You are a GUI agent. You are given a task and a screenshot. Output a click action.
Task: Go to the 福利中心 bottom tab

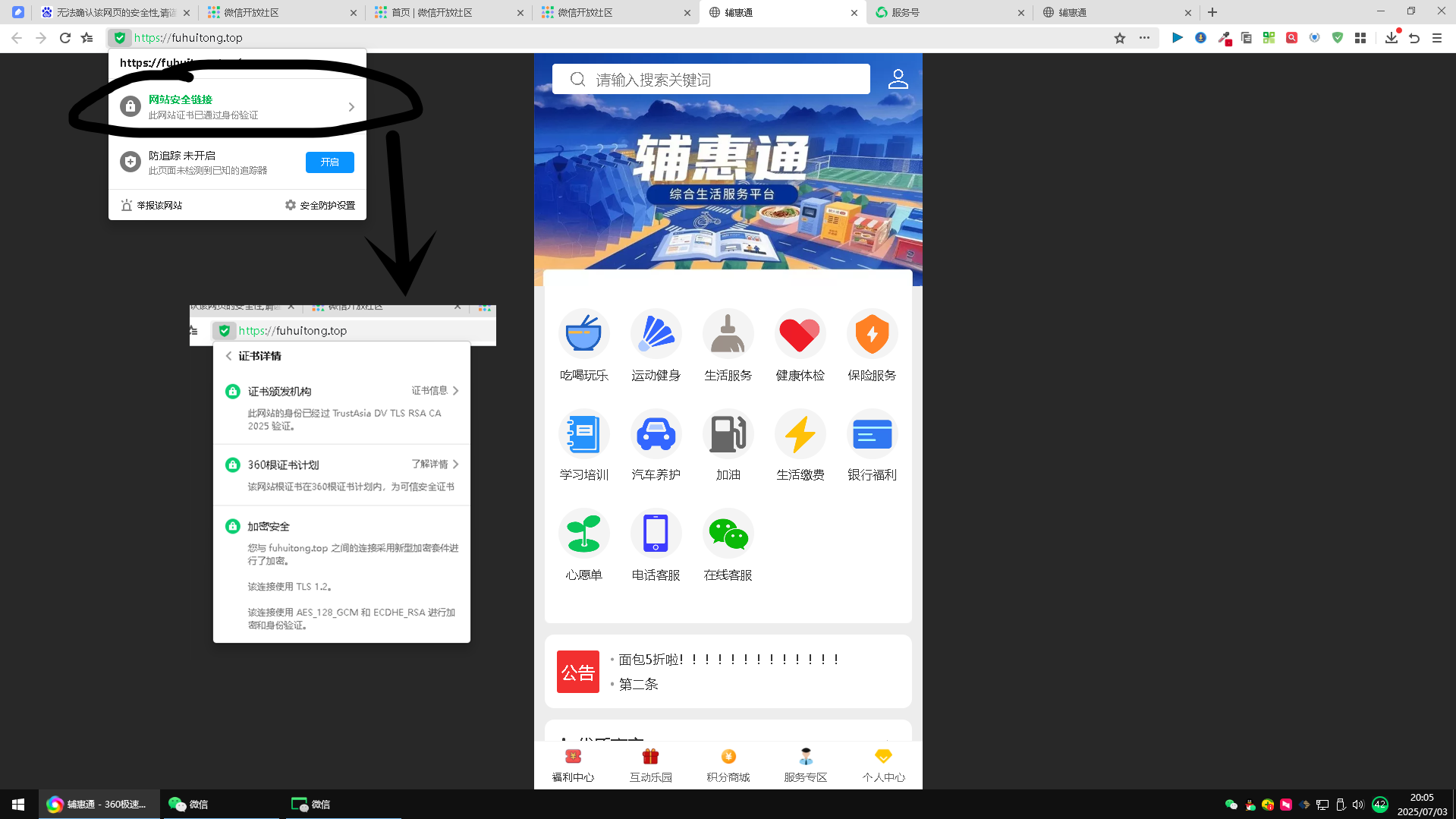coord(573,765)
